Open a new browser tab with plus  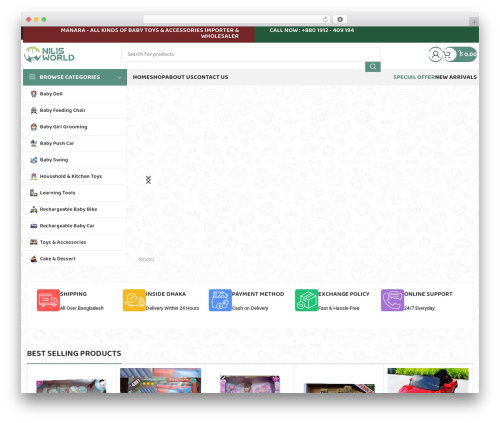pos(474,22)
